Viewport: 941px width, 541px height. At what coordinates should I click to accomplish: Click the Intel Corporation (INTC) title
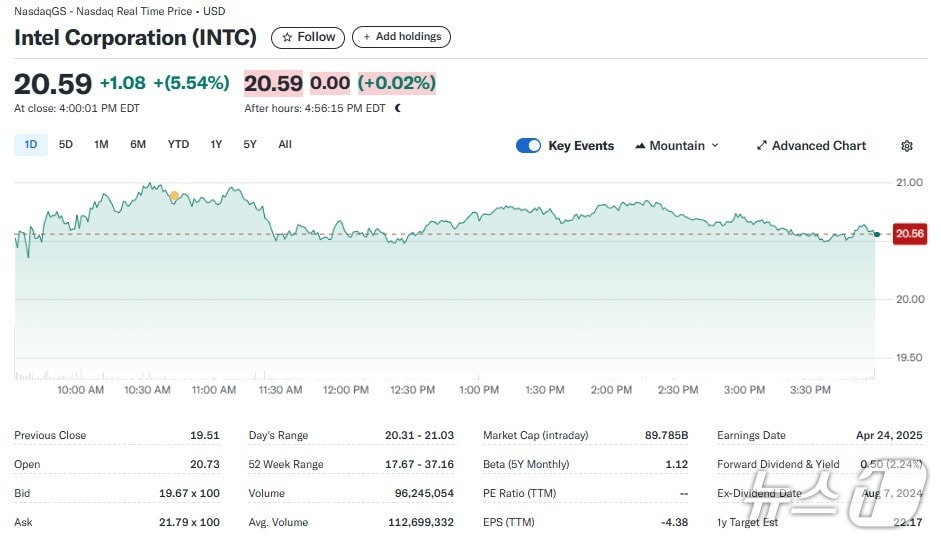pyautogui.click(x=135, y=38)
